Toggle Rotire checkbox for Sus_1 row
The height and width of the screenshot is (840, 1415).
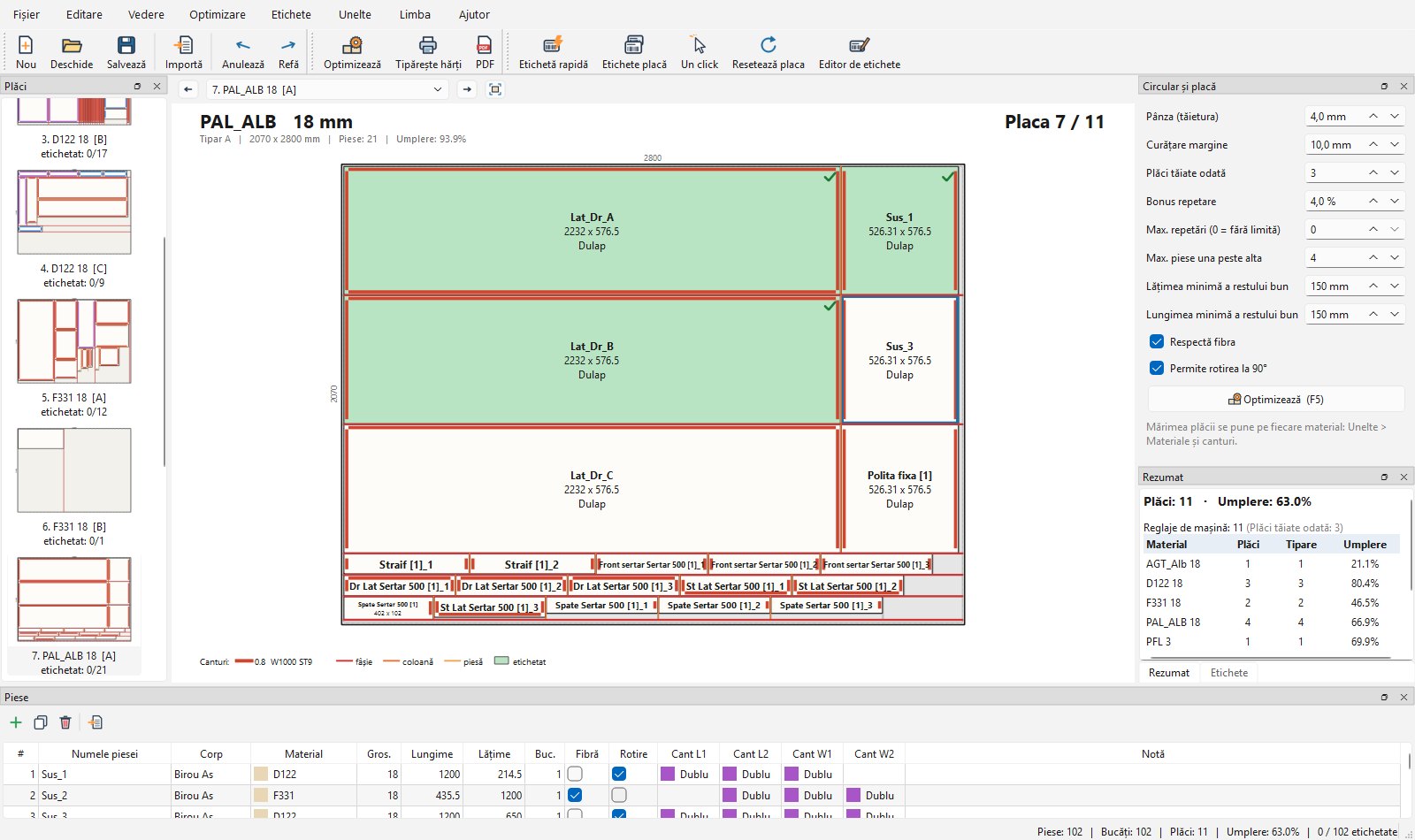(x=619, y=774)
